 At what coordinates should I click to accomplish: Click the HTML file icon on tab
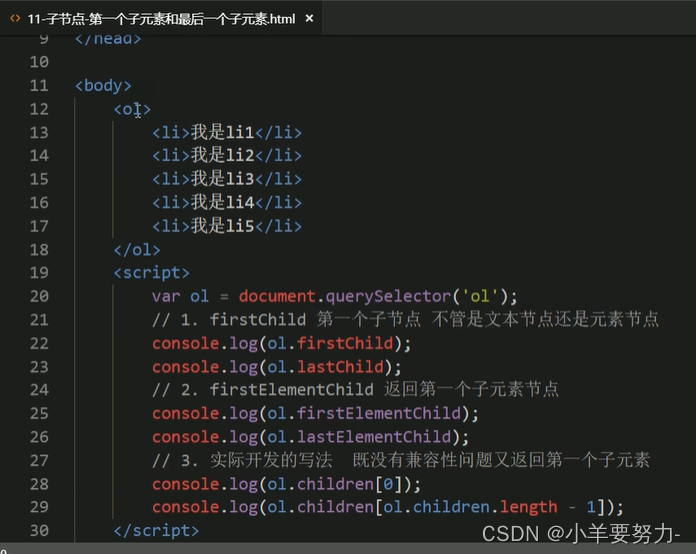[15, 19]
